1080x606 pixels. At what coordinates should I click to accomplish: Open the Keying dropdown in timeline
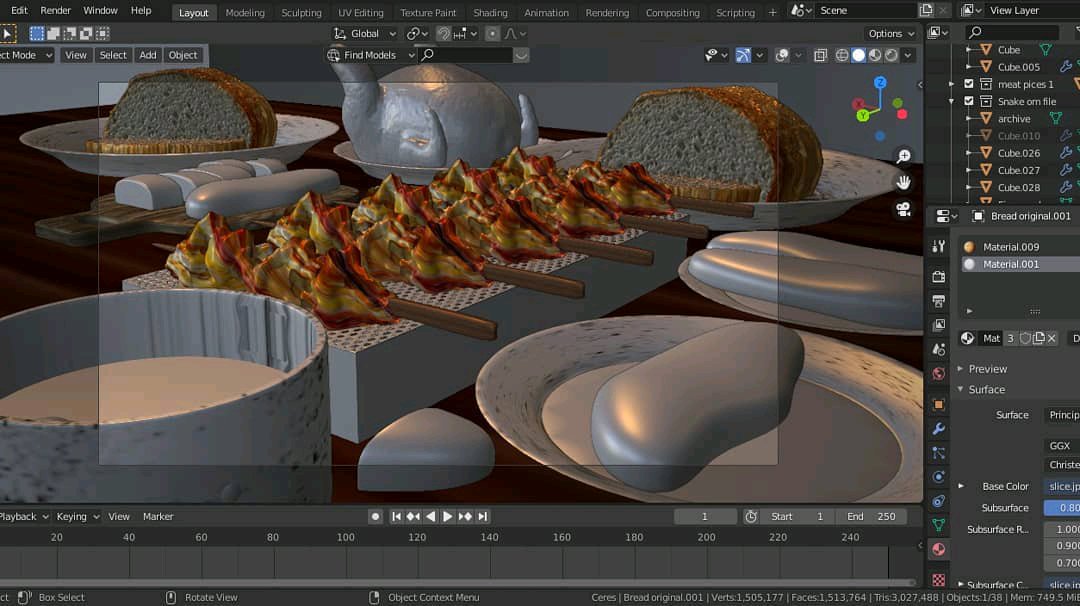pyautogui.click(x=78, y=516)
